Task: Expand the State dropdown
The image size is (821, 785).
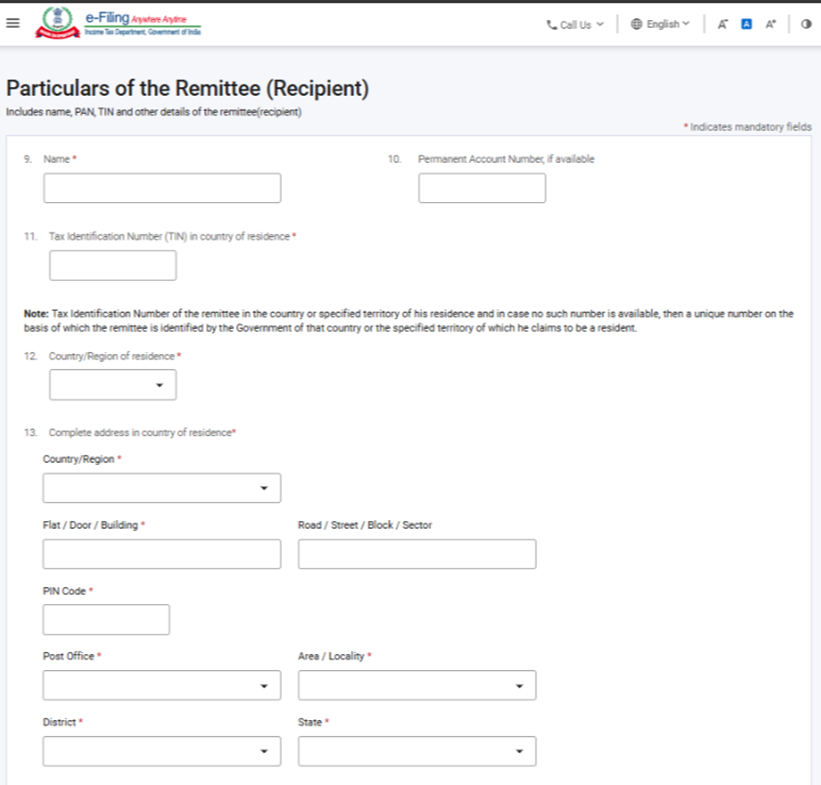Action: (417, 751)
